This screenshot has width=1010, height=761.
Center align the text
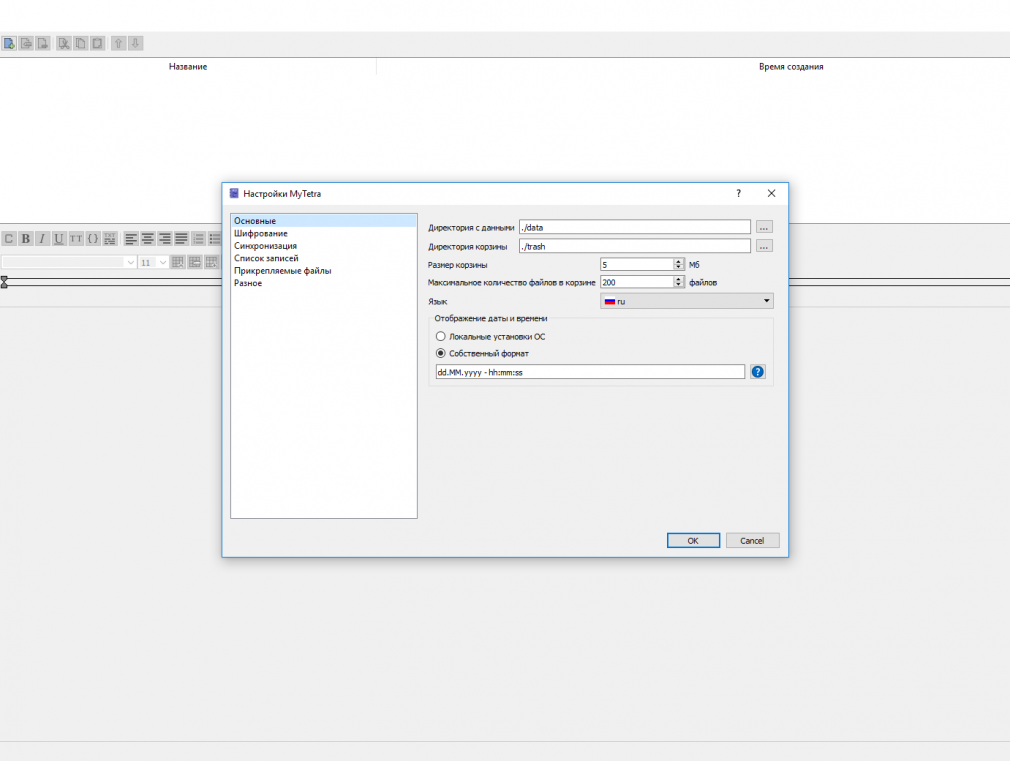pos(148,238)
